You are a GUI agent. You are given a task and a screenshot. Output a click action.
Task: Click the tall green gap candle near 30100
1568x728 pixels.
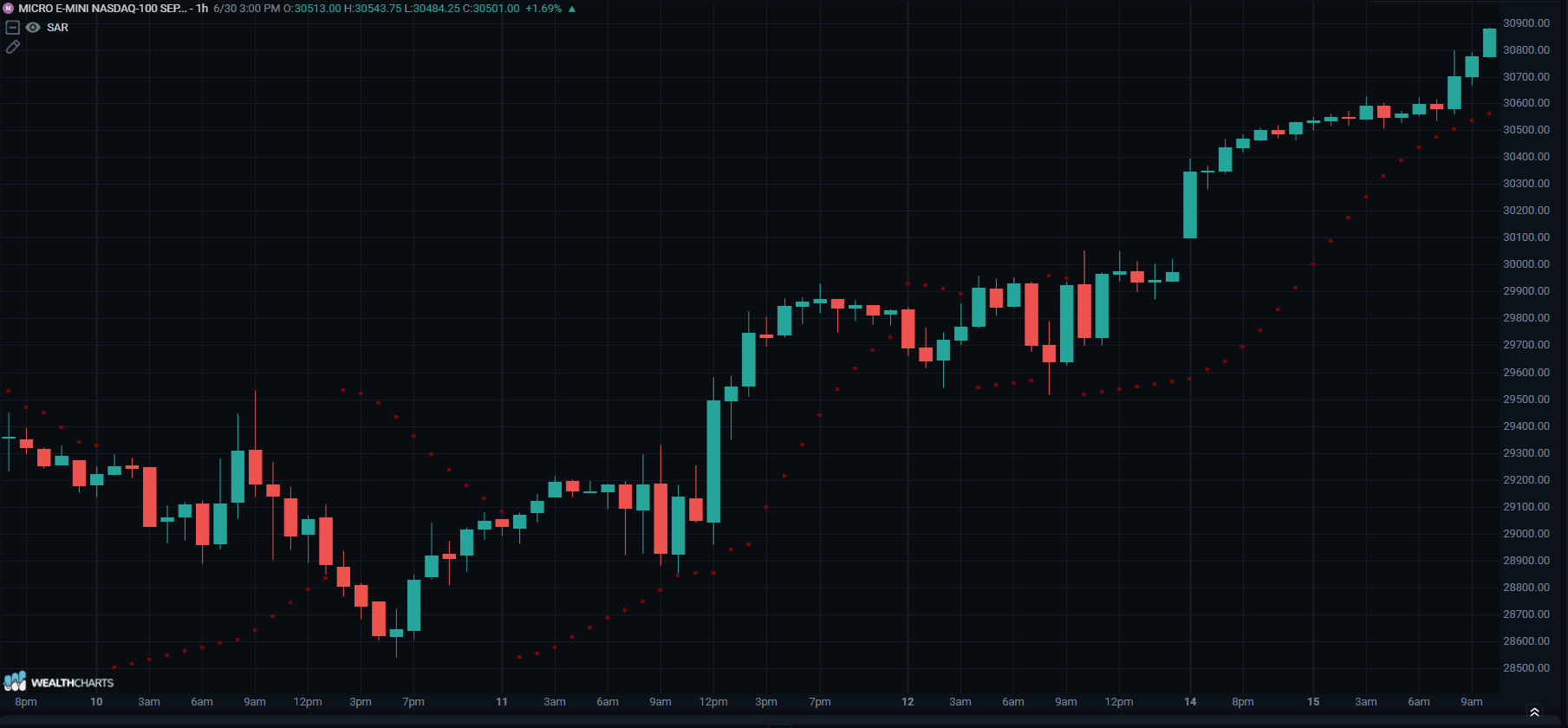tap(1190, 205)
